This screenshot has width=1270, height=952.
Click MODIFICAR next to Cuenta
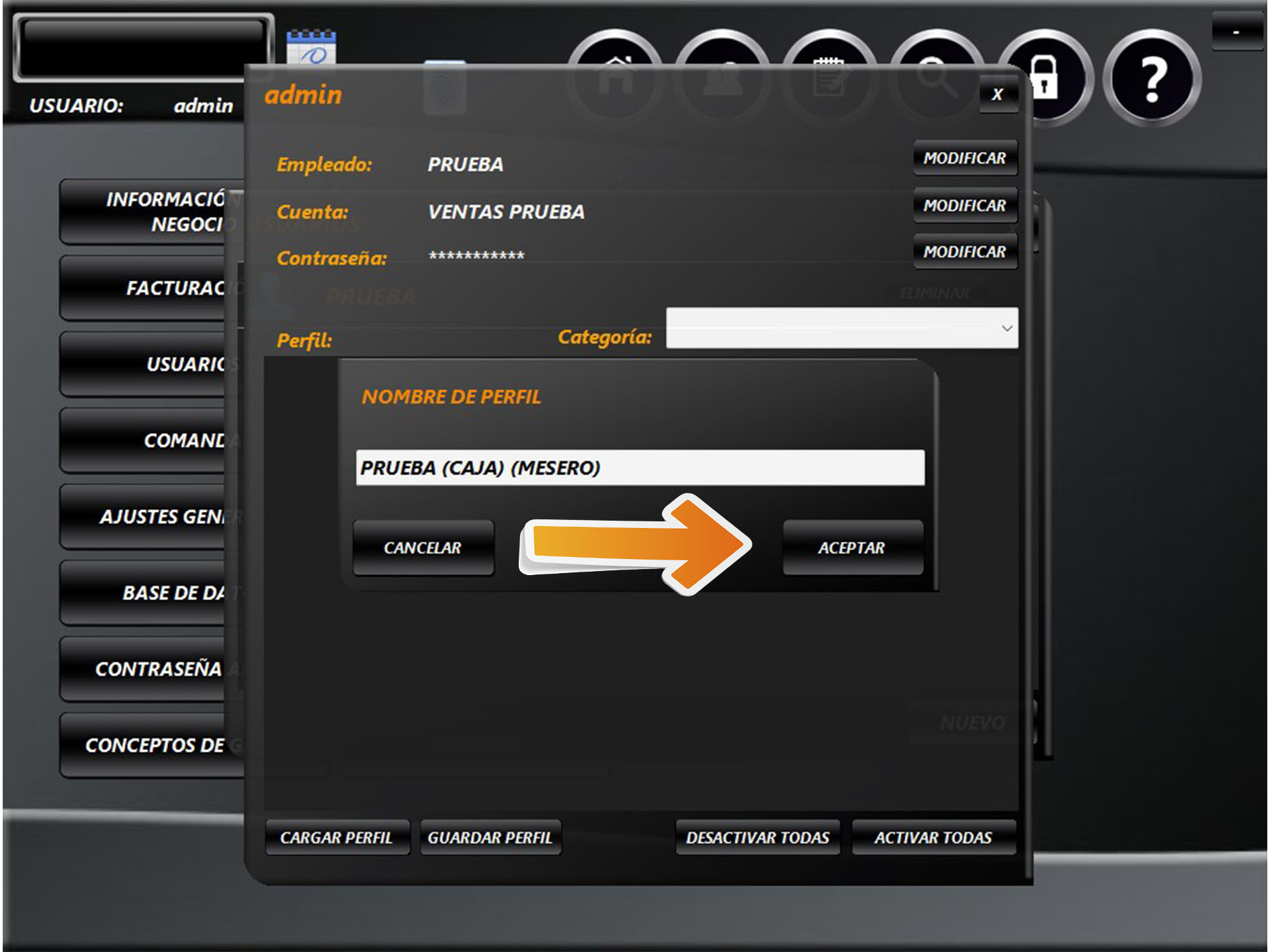coord(964,206)
